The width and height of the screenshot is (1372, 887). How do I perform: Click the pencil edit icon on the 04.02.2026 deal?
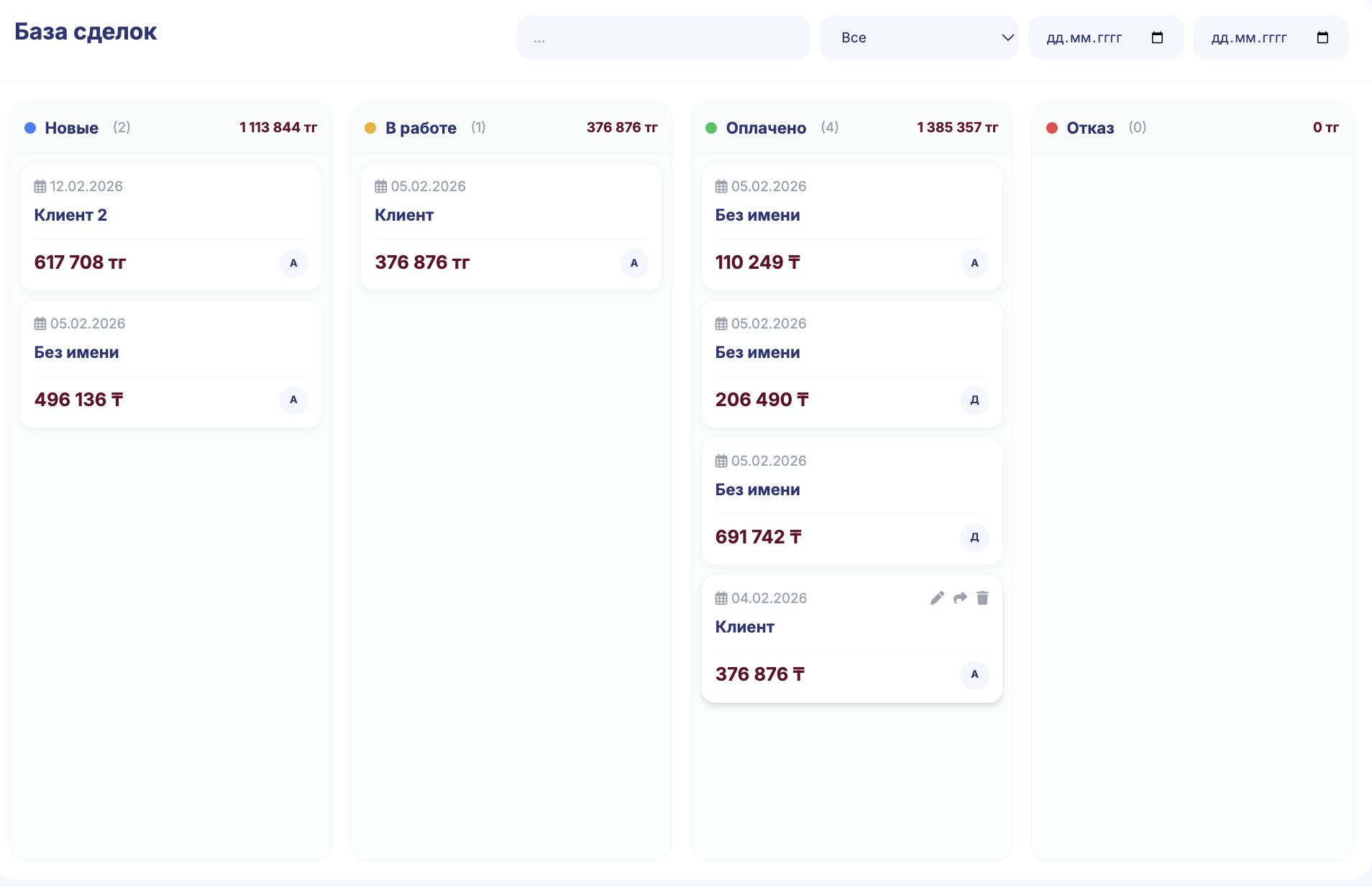tap(936, 598)
